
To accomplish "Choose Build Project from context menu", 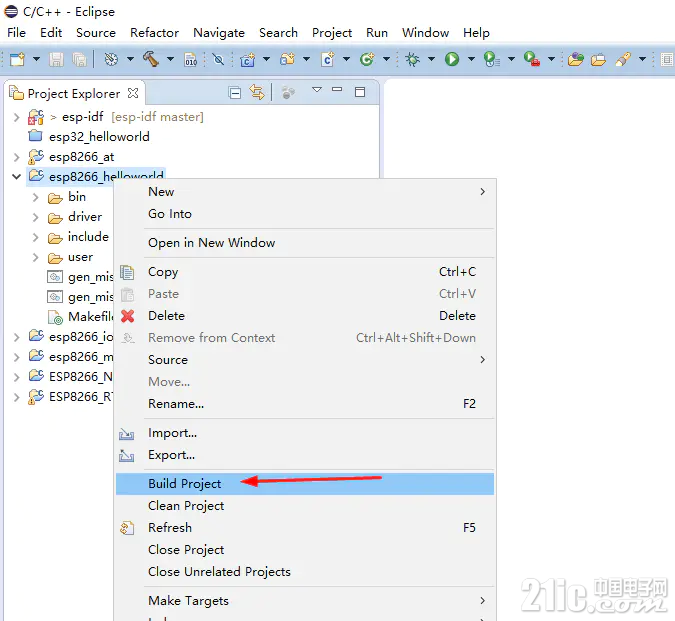I will point(305,484).
